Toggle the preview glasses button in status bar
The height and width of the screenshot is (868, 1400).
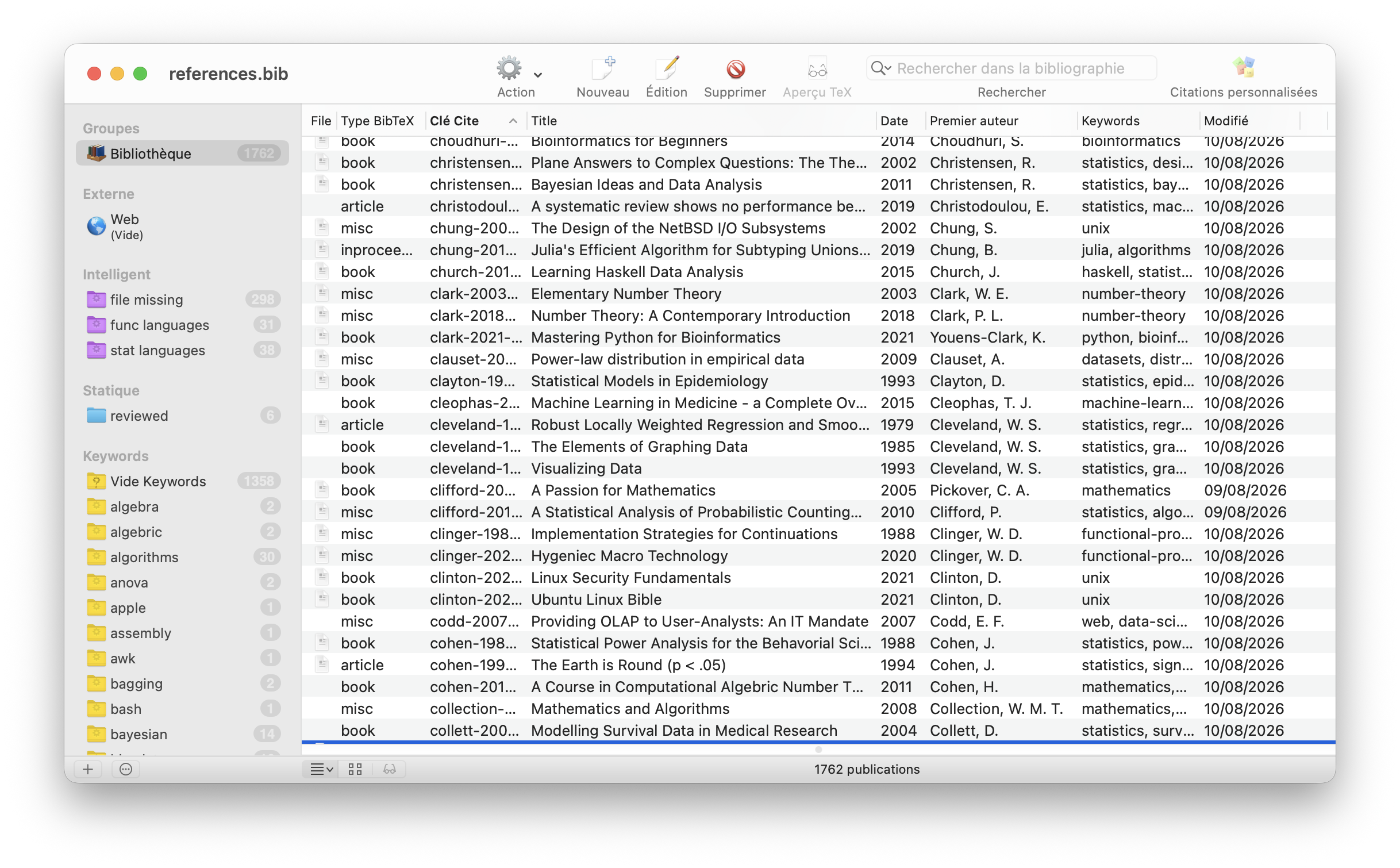click(390, 769)
